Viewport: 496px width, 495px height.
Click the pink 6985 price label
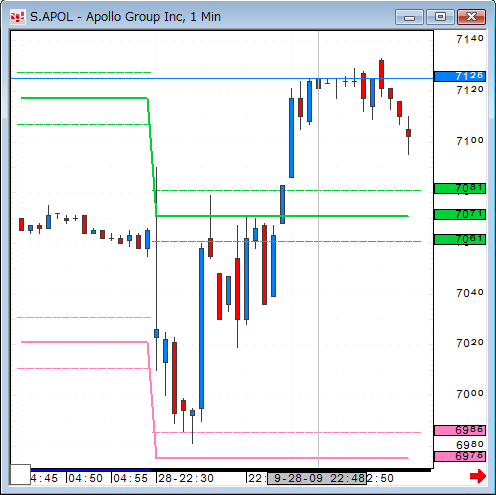coord(460,430)
